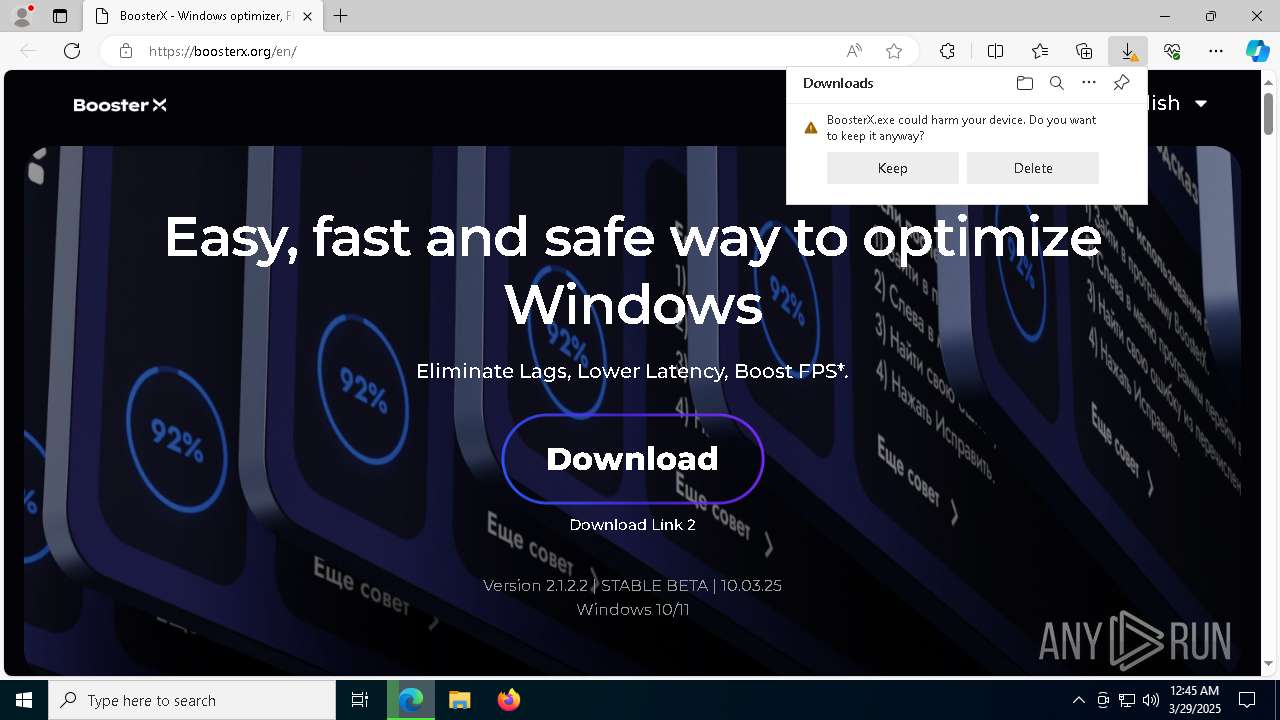
Task: Delete the BoosterX.exe download
Action: 1033,168
